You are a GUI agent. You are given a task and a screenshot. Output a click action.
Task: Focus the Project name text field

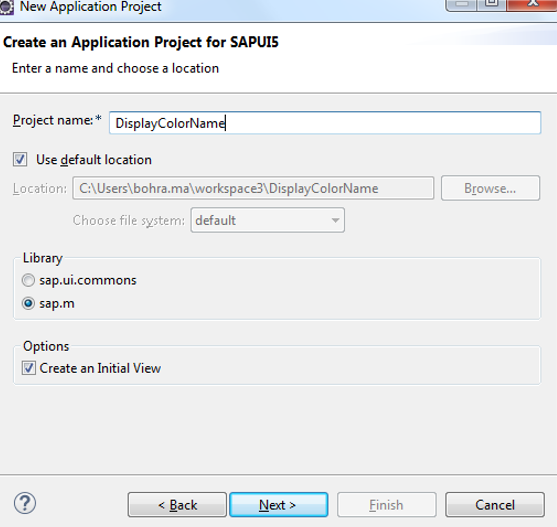pos(325,123)
